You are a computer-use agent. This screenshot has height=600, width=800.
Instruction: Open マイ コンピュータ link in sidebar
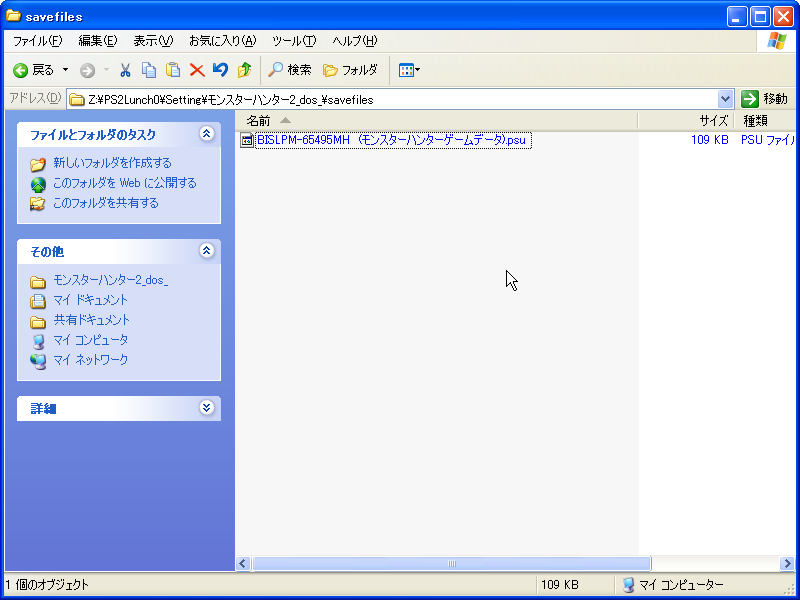tap(90, 340)
